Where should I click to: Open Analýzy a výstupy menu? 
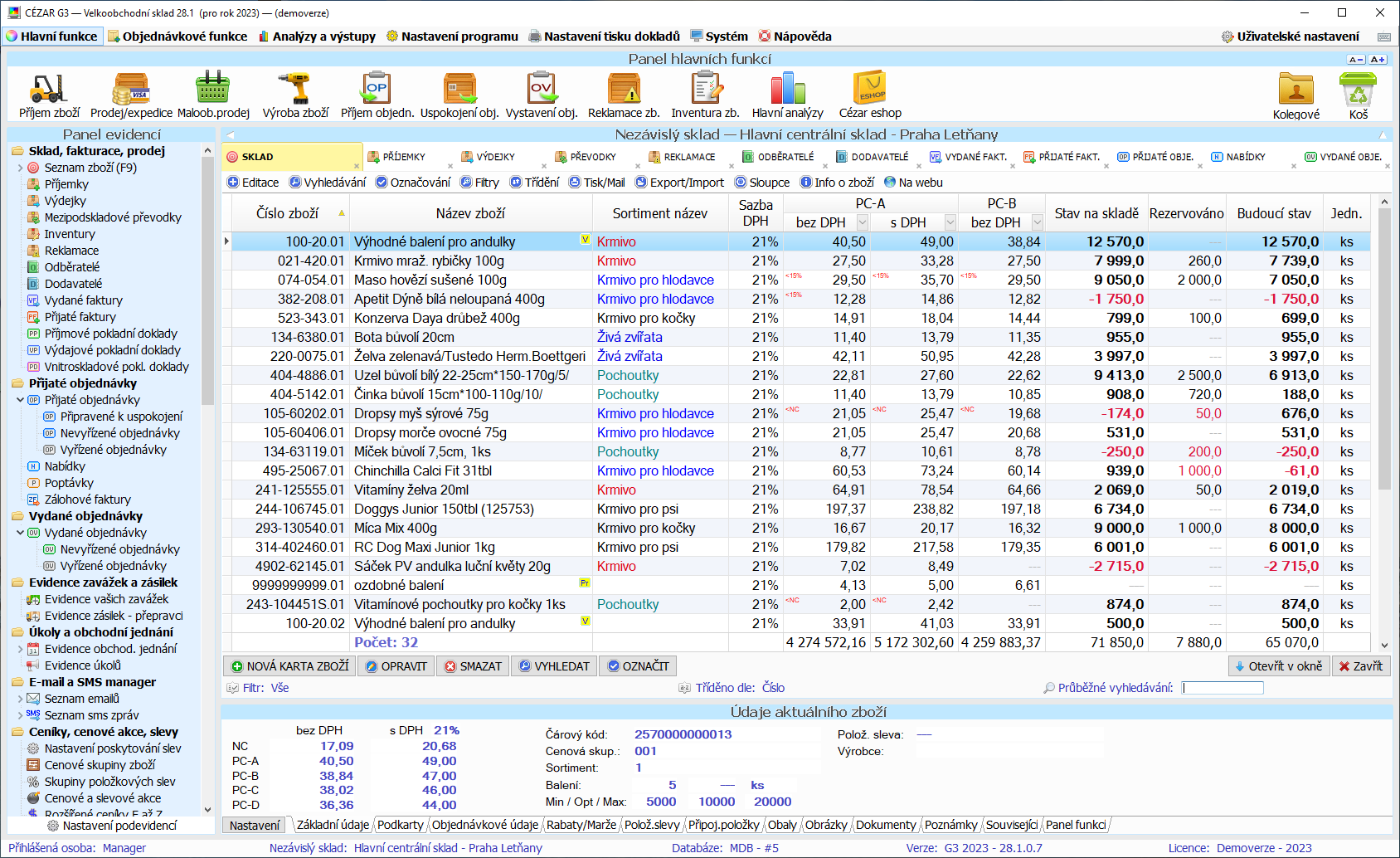point(317,37)
